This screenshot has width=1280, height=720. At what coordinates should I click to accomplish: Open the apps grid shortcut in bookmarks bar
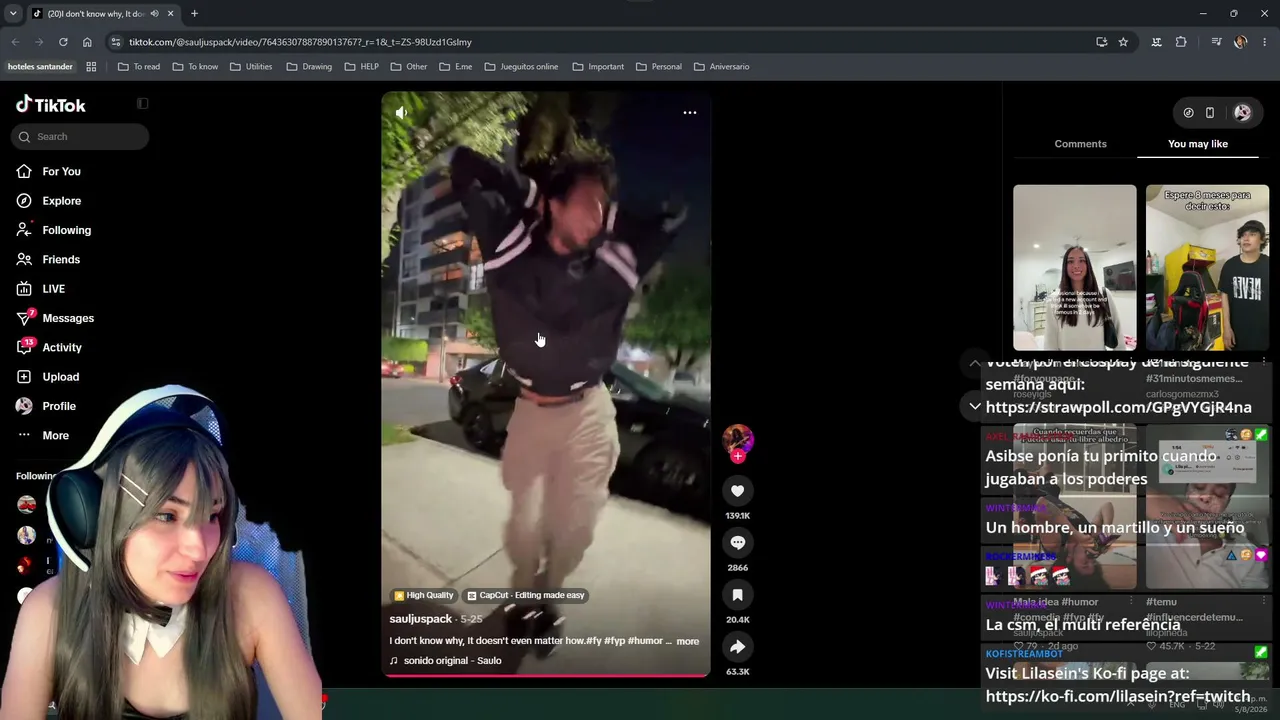91,67
